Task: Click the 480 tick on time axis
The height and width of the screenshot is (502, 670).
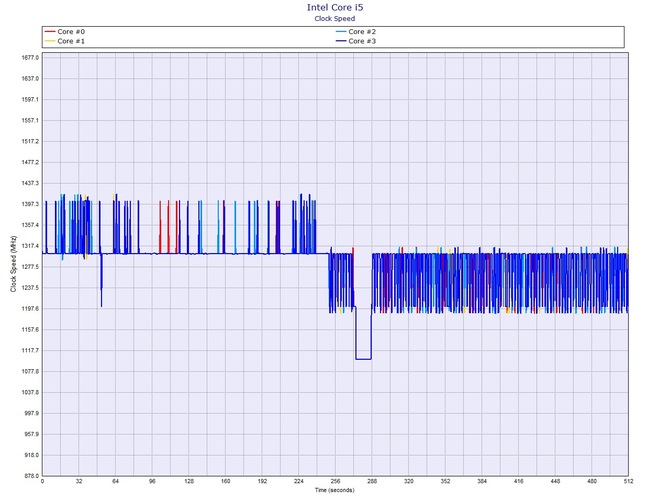Action: click(592, 481)
